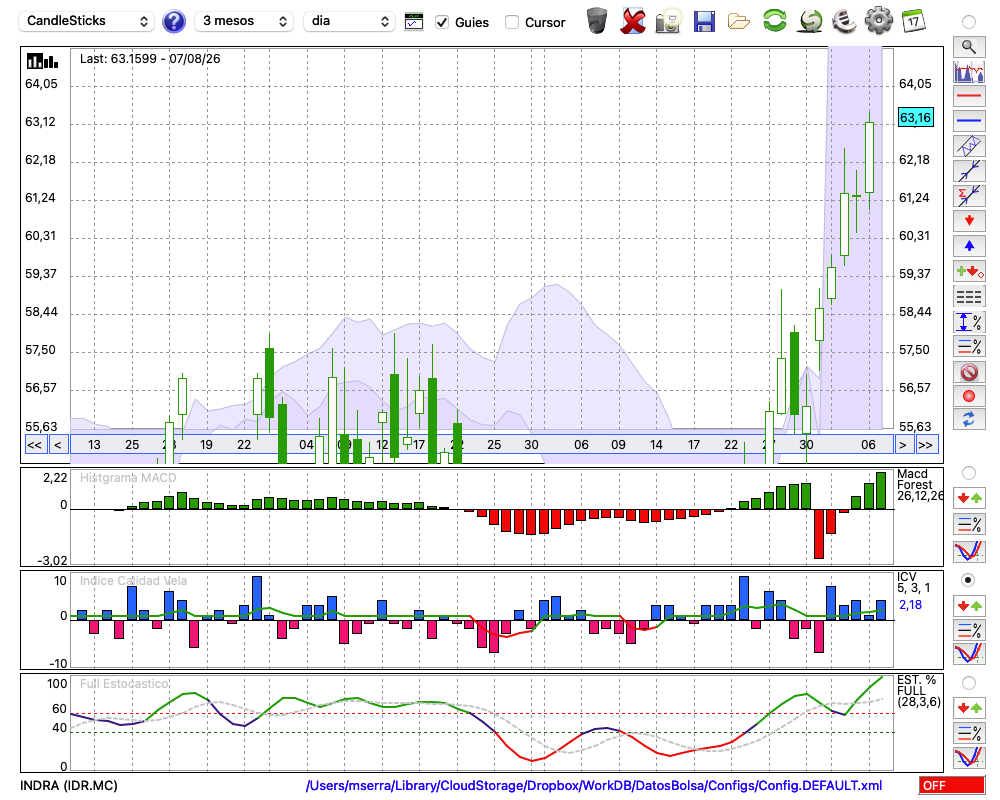The height and width of the screenshot is (800, 1000).
Task: Click MACD panel oscillator curve button
Action: click(x=969, y=551)
